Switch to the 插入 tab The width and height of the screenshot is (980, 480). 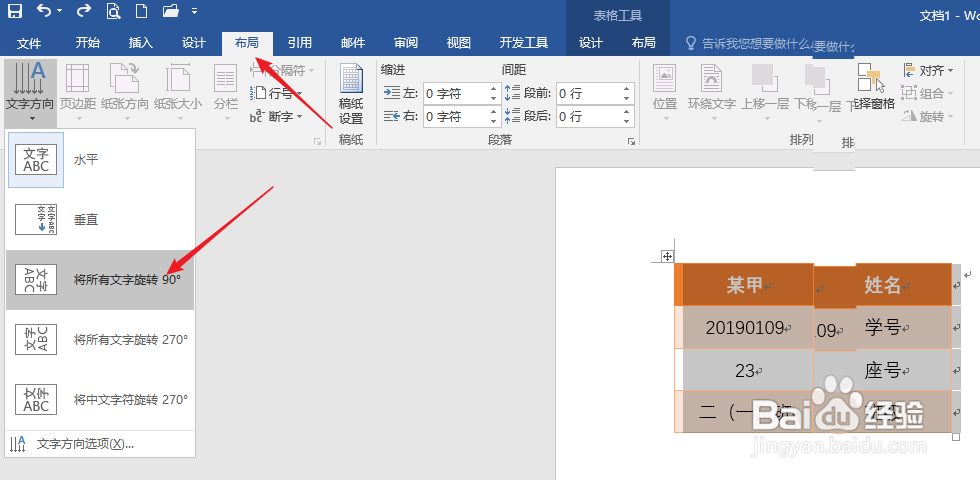141,43
